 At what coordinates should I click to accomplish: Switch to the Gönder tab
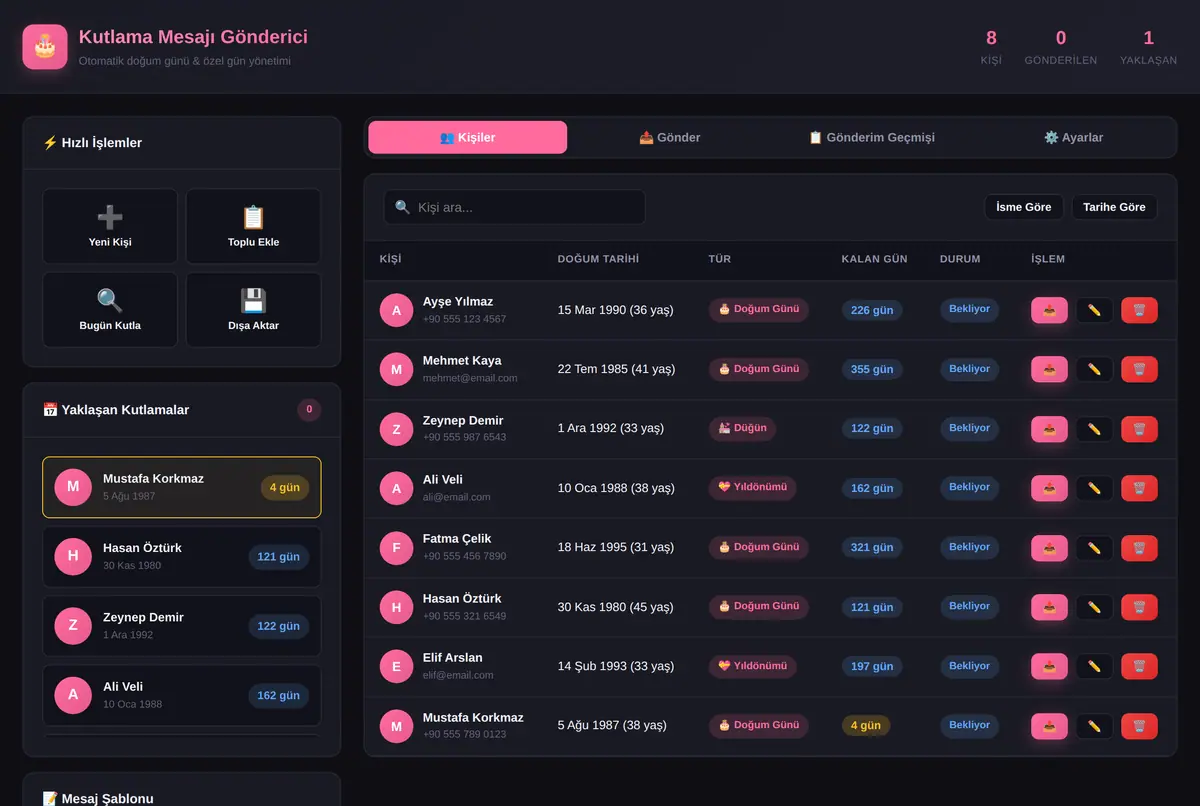(670, 137)
